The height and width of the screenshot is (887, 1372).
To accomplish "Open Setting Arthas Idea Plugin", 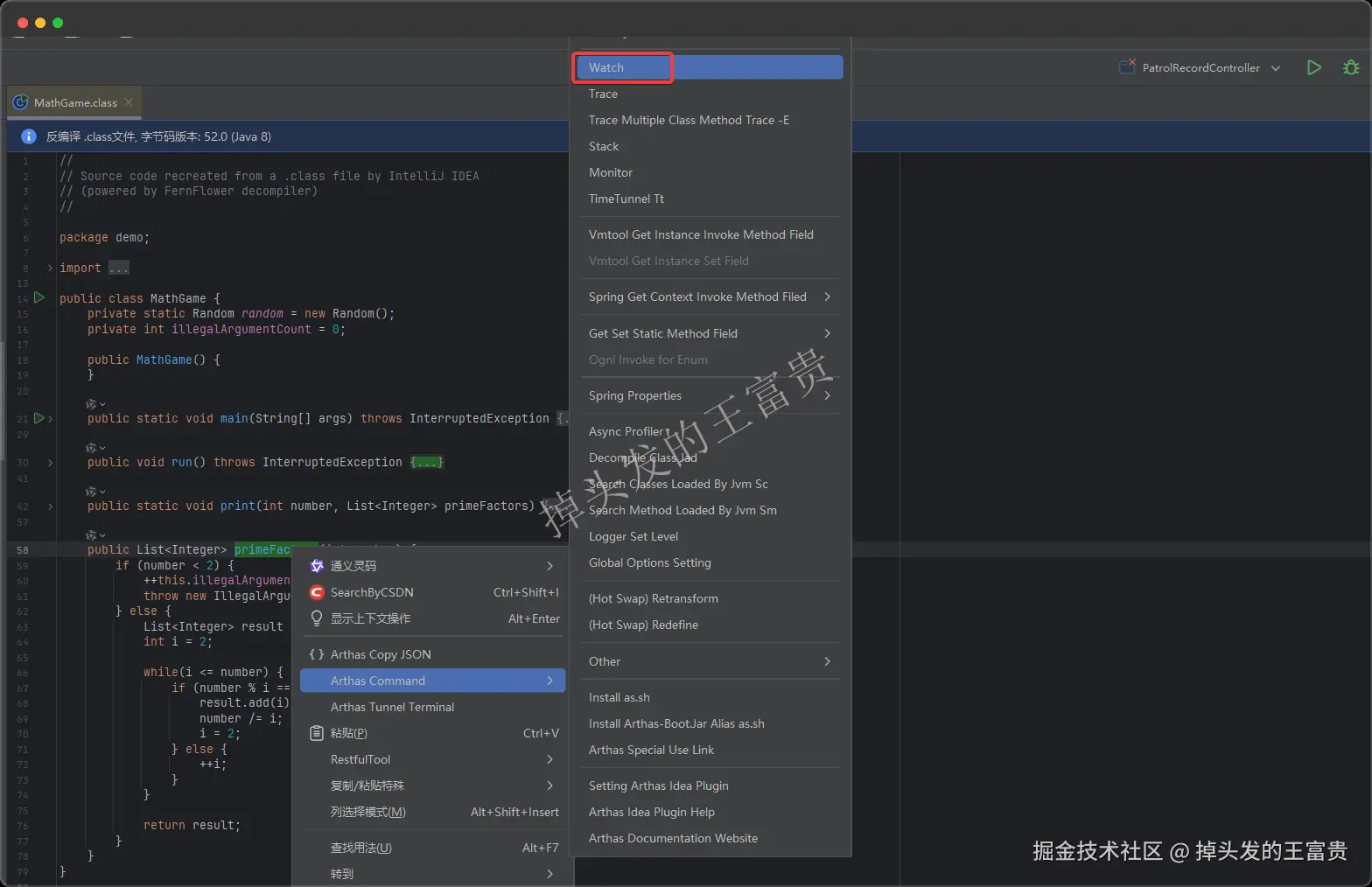I will pos(710,786).
